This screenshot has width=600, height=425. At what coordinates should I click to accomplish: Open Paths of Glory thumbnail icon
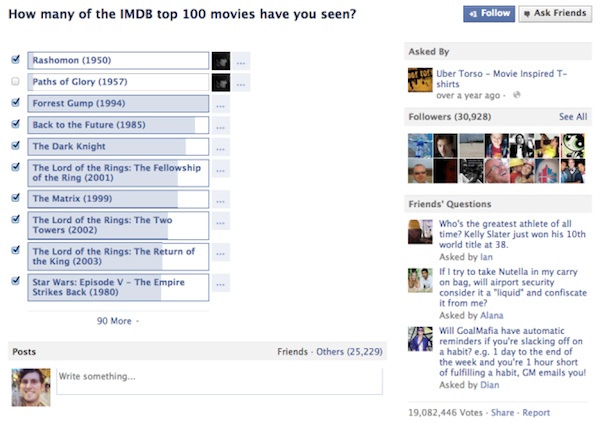tap(221, 82)
